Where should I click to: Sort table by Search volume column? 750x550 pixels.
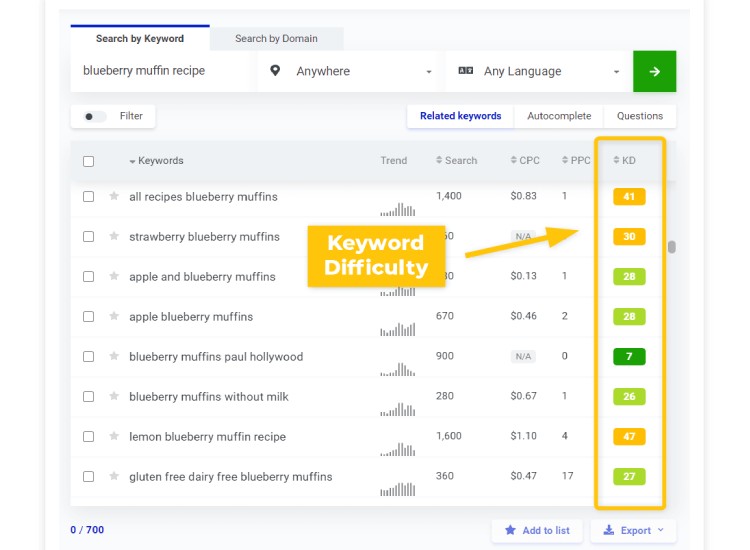click(x=456, y=160)
